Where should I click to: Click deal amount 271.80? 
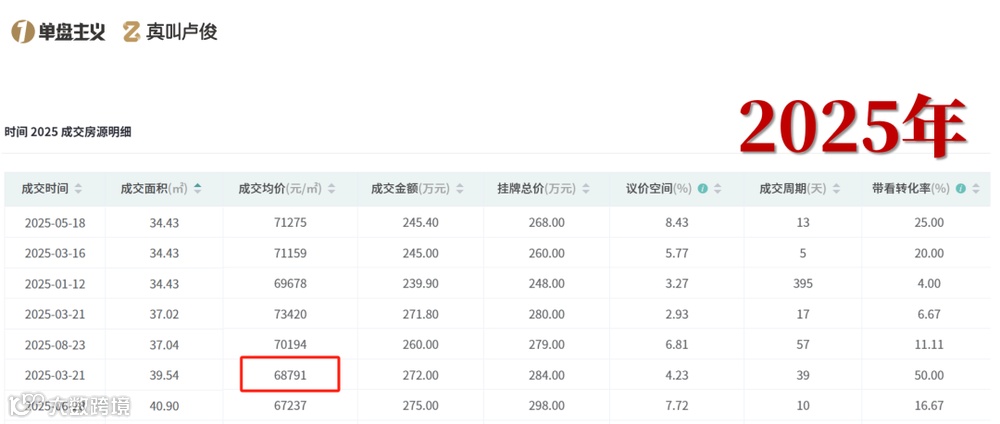click(x=420, y=314)
